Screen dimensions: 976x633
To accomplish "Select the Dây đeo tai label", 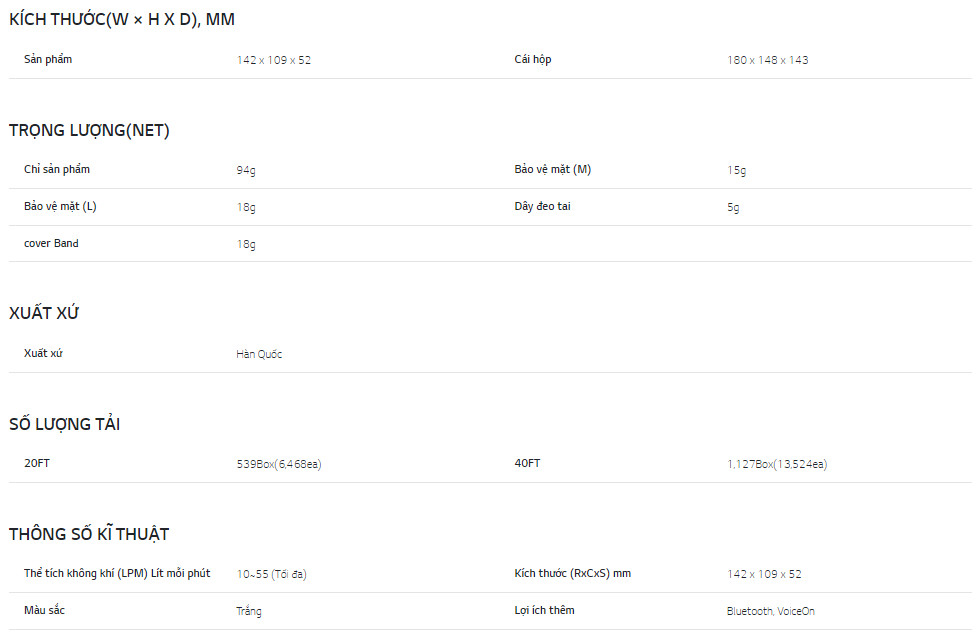I will [x=542, y=206].
